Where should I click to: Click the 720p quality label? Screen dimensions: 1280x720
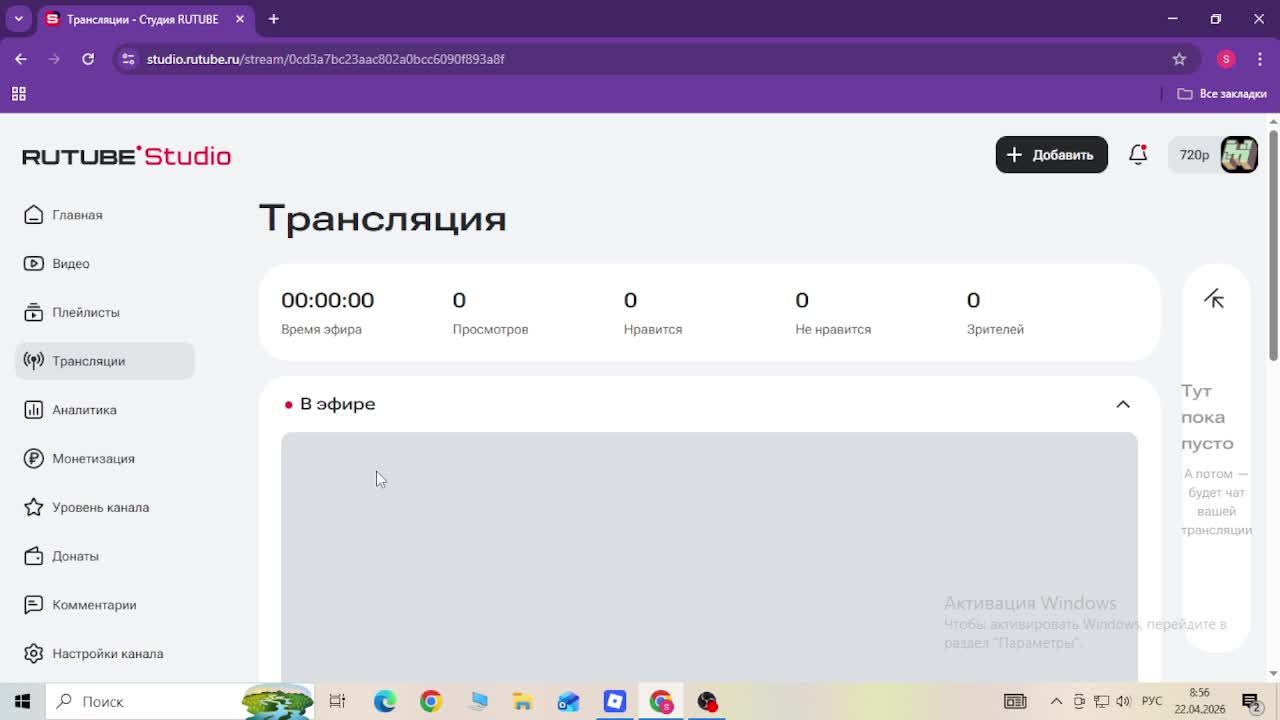1194,155
